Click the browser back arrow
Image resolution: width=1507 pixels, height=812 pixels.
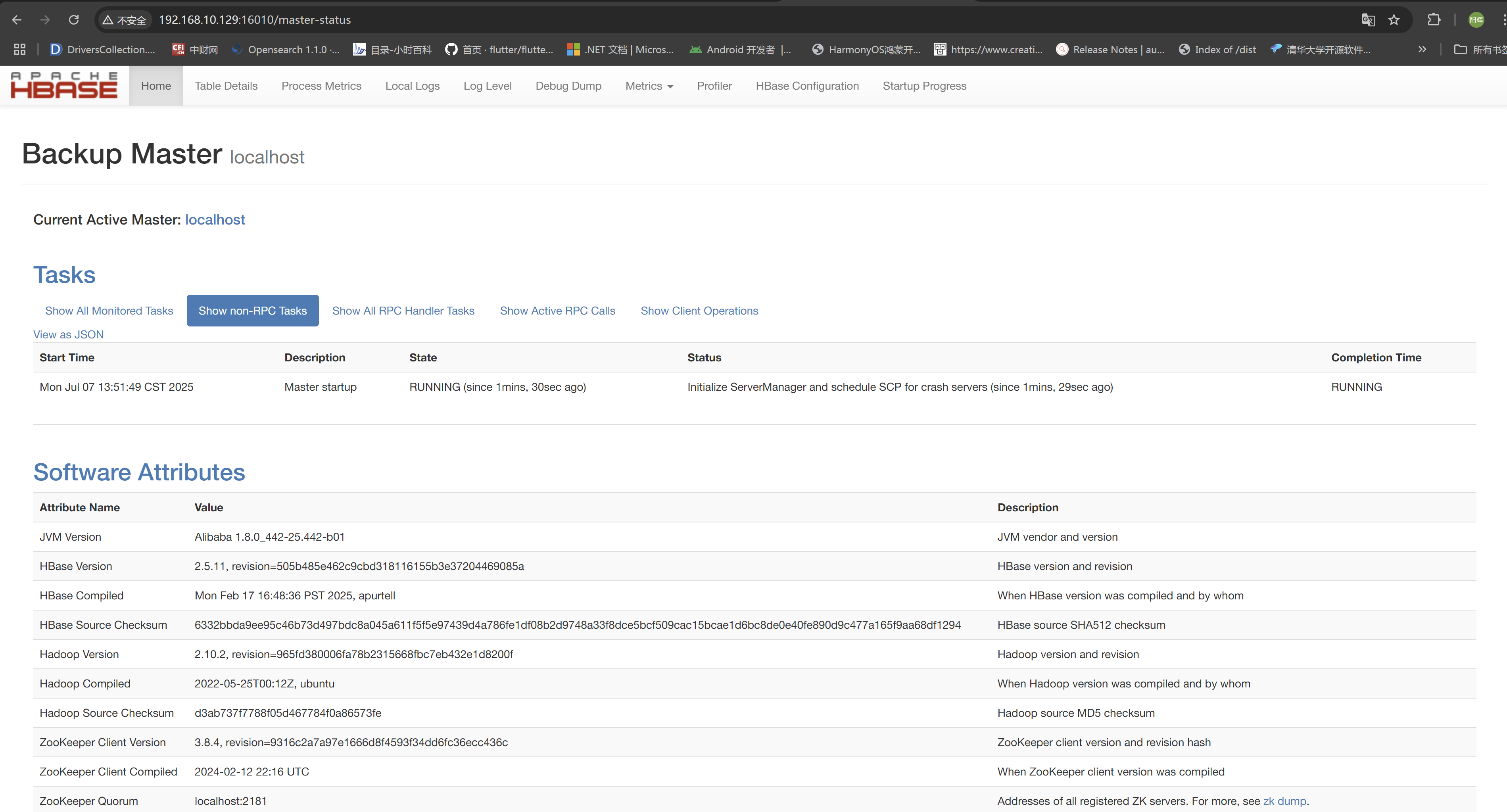tap(17, 20)
